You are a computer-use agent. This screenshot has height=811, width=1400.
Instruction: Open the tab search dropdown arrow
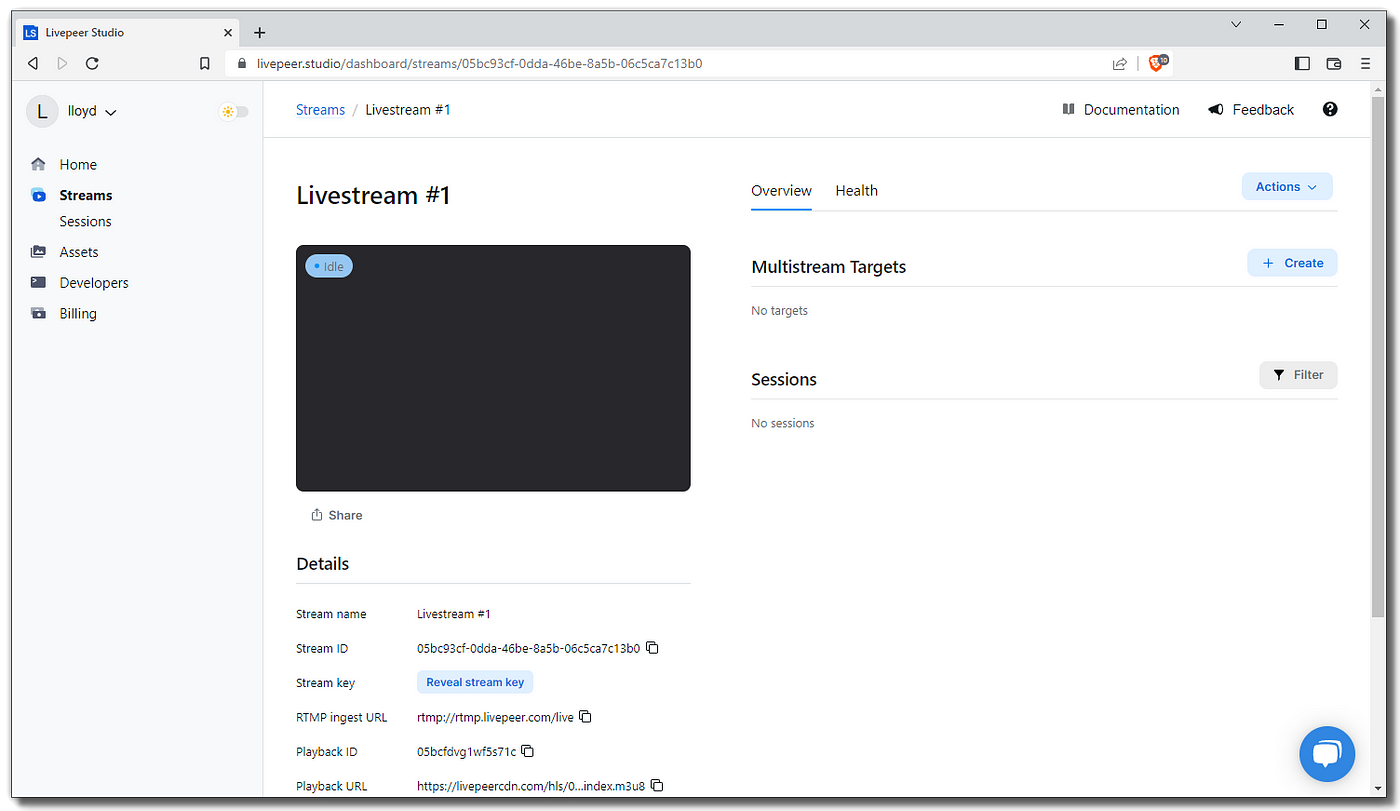[1236, 24]
